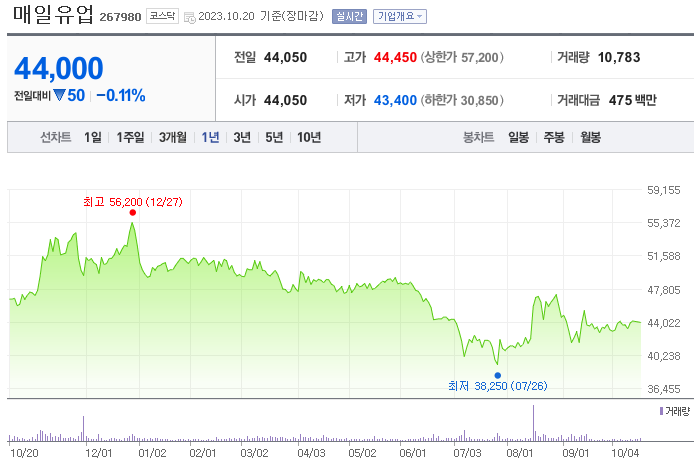Screen dimensions: 694x473
Task: Click the 10/04 date label on x-axis
Action: click(625, 453)
